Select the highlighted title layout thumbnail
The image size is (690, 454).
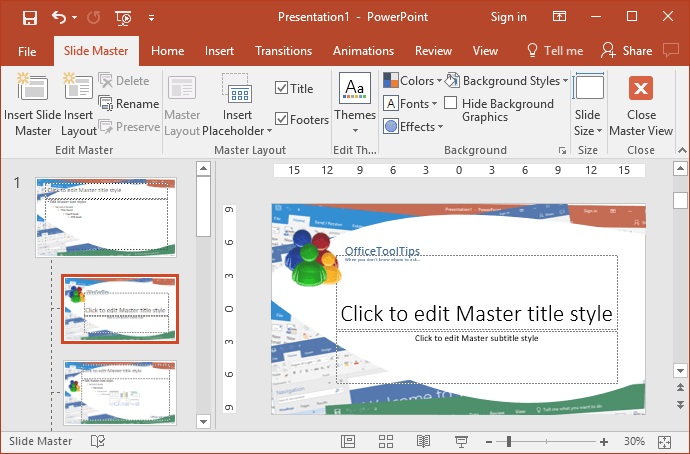point(120,309)
